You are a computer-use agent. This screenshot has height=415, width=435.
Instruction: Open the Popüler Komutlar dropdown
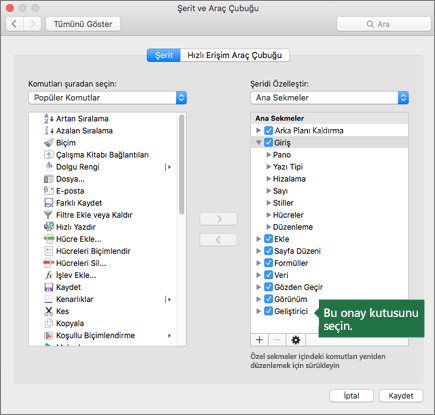click(107, 98)
